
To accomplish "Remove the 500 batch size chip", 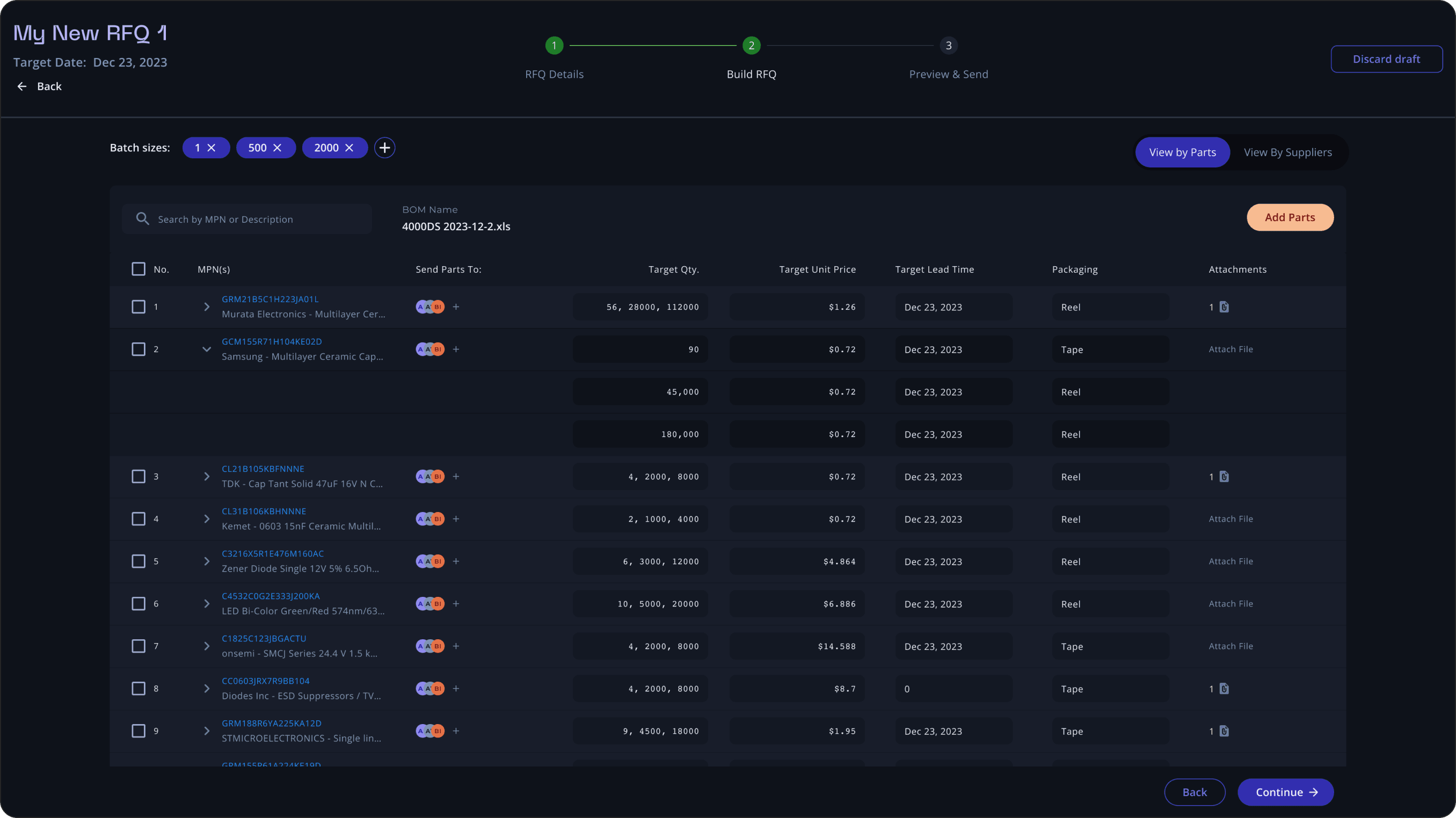I will (x=277, y=148).
